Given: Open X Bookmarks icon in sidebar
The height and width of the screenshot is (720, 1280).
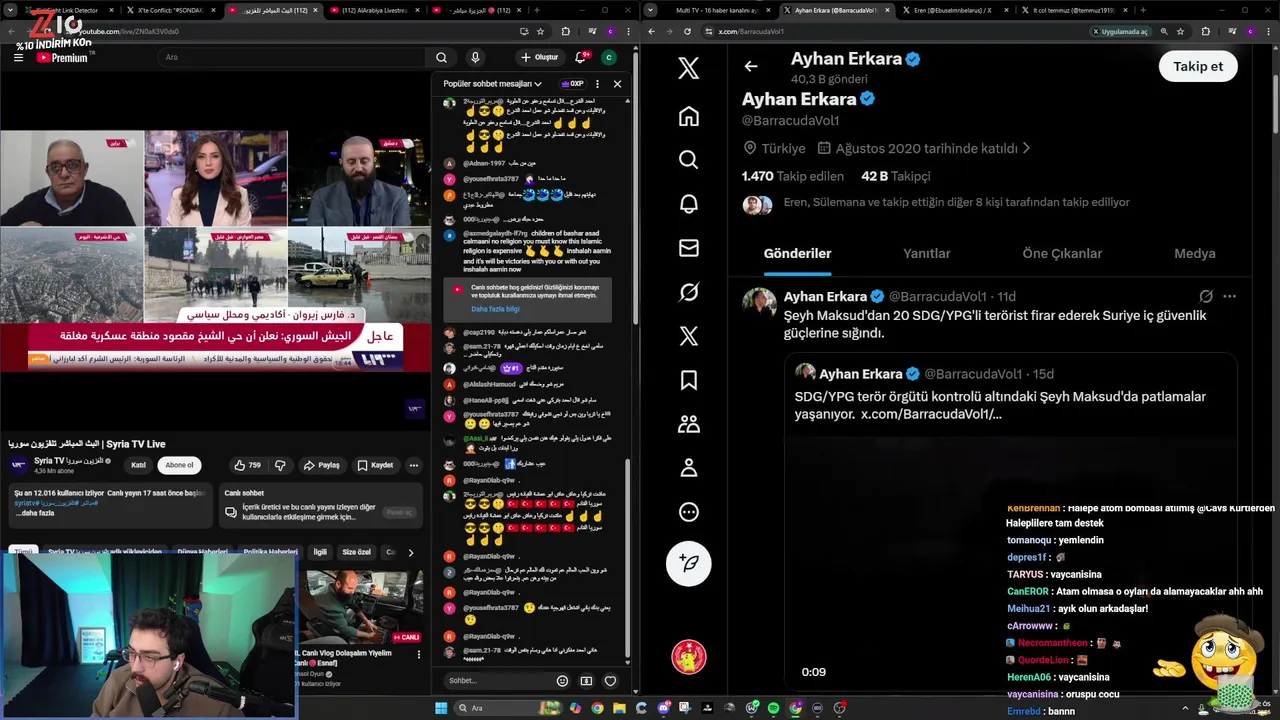Looking at the screenshot, I should point(688,380).
